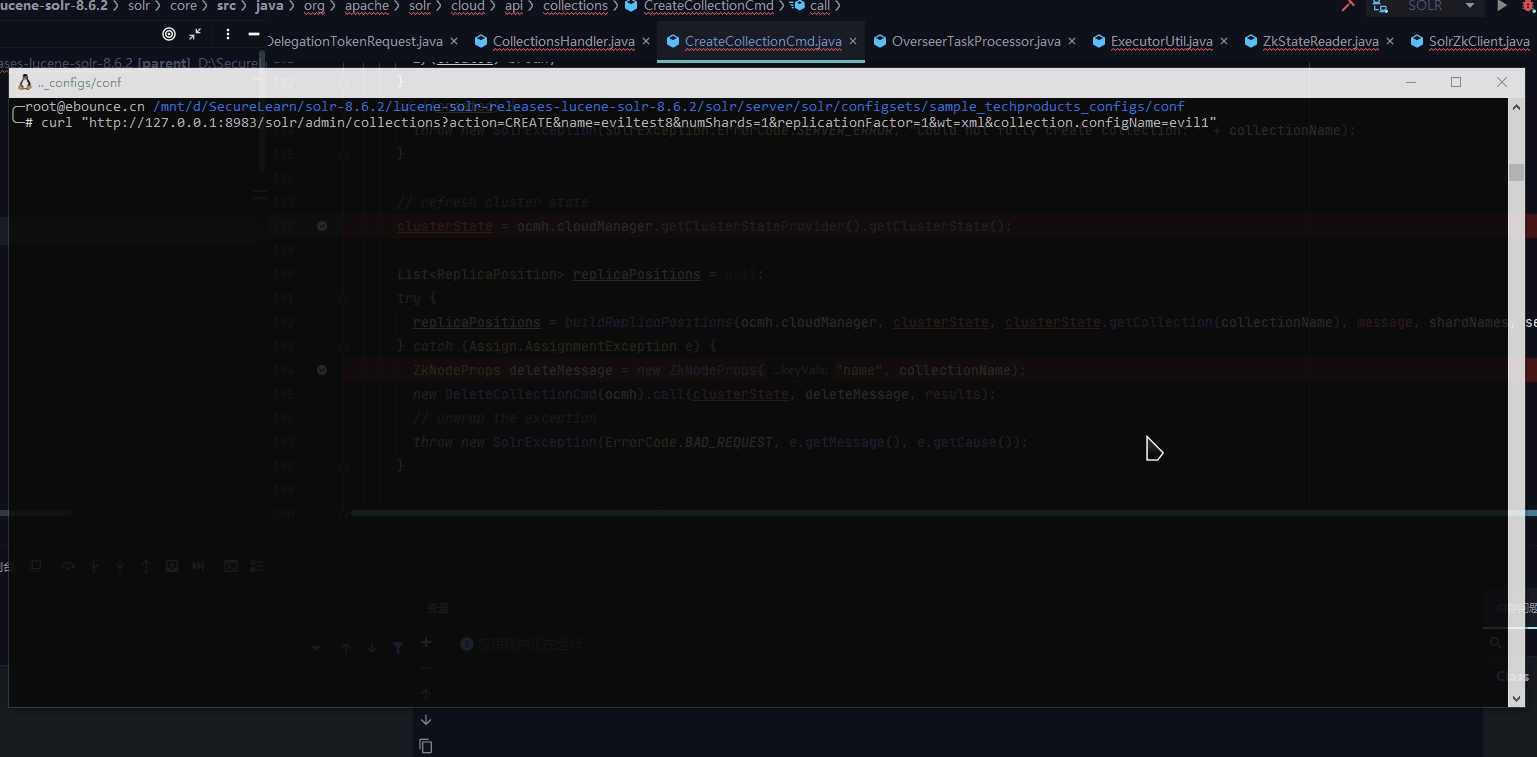Click the copy icon below the watches arrows
This screenshot has height=757, width=1537.
(x=426, y=746)
